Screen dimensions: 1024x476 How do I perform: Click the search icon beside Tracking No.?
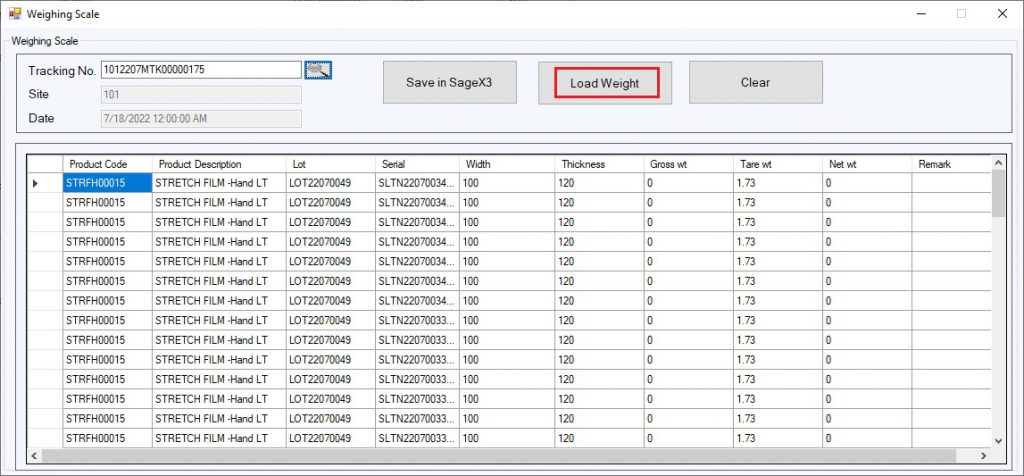(319, 70)
